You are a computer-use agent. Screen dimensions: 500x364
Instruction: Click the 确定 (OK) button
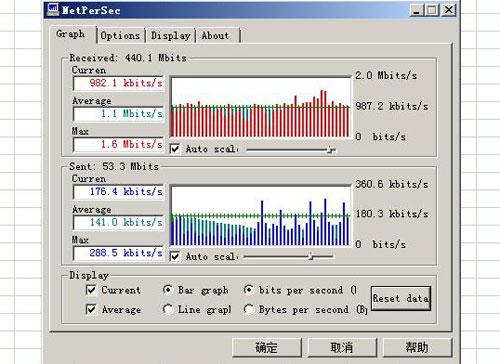(267, 348)
